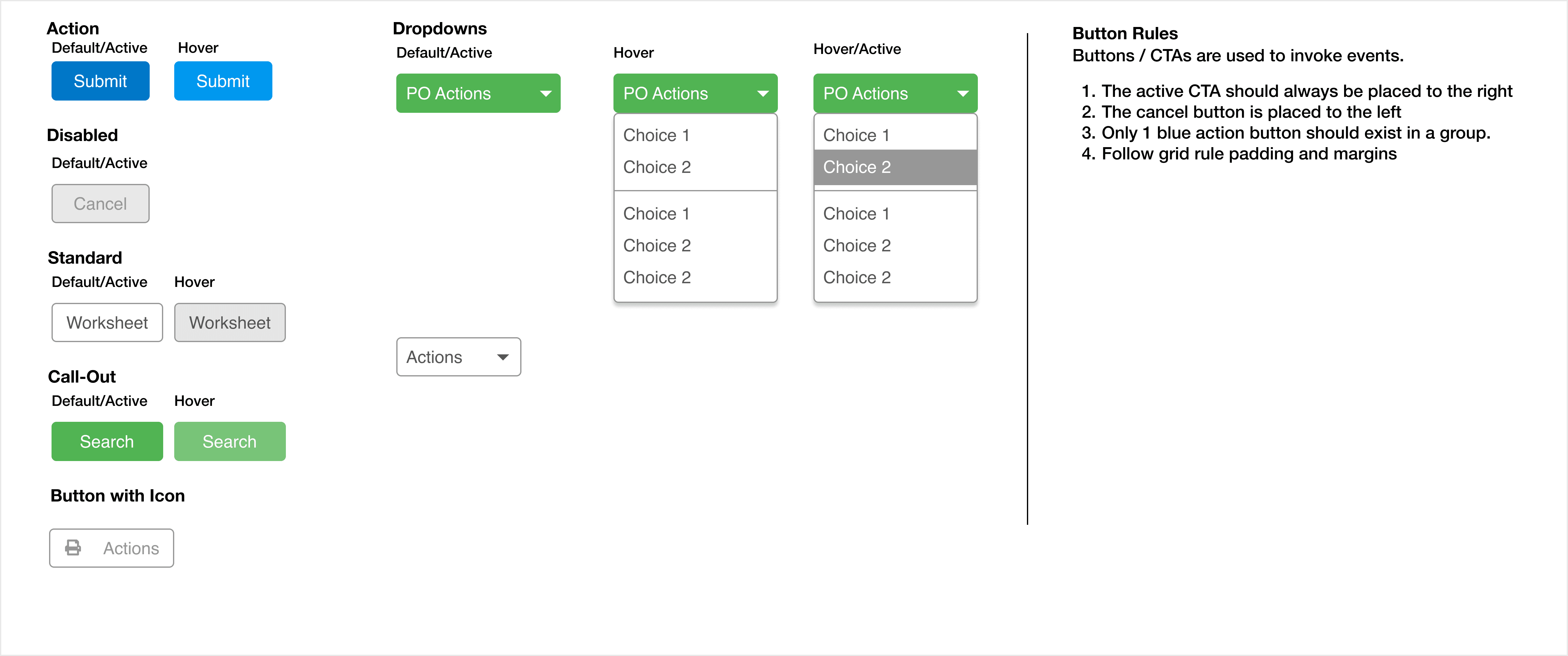
Task: Select highlighted Choice 2 in Hover/Active menu
Action: click(895, 167)
